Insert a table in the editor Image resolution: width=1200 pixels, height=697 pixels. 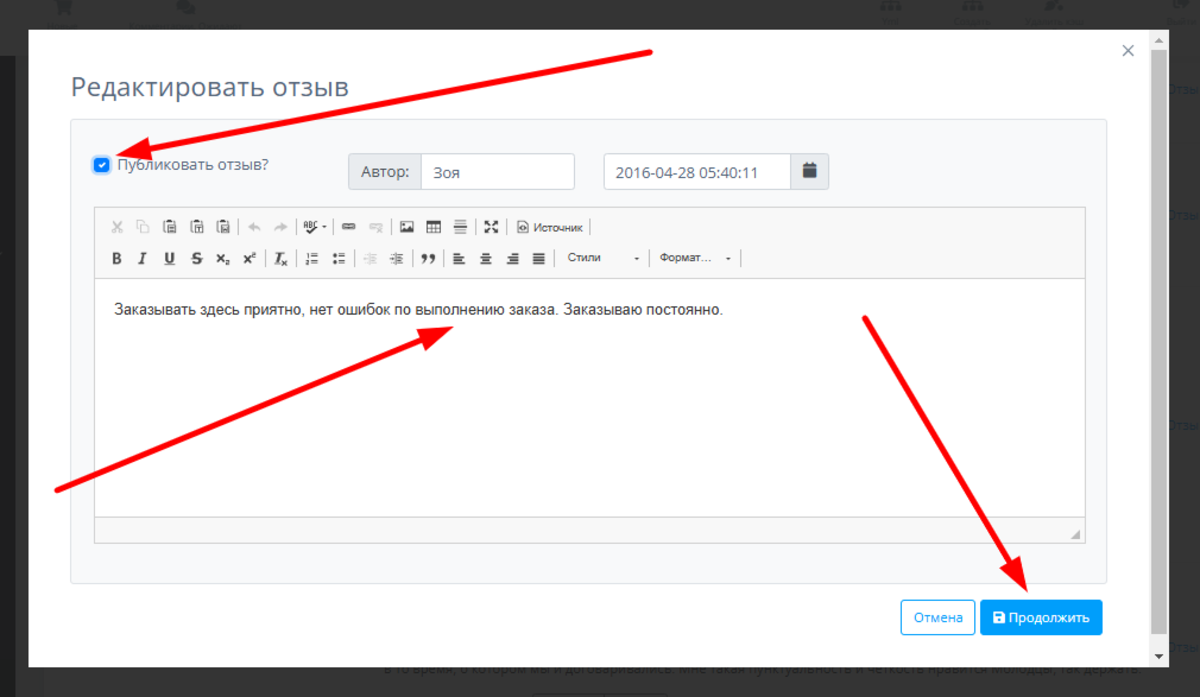[433, 227]
